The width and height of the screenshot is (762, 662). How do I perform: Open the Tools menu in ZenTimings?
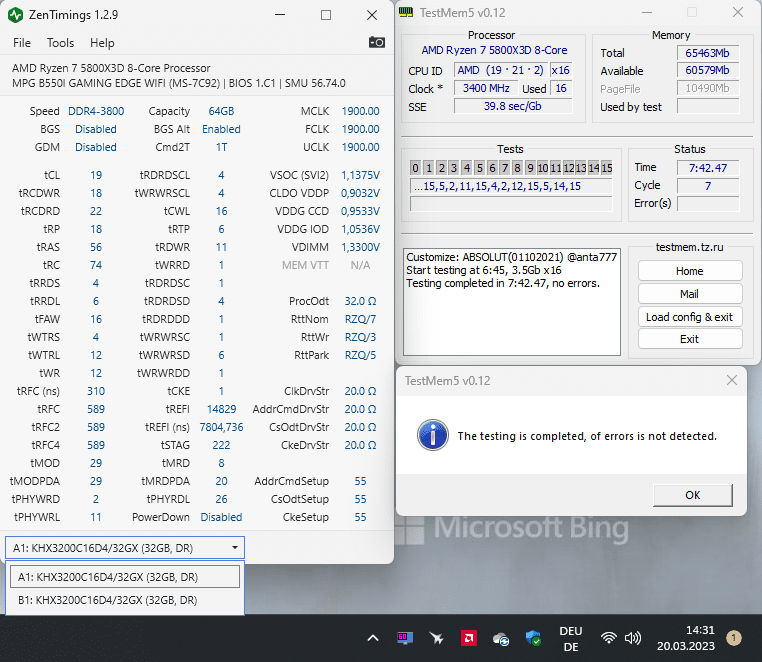(60, 43)
